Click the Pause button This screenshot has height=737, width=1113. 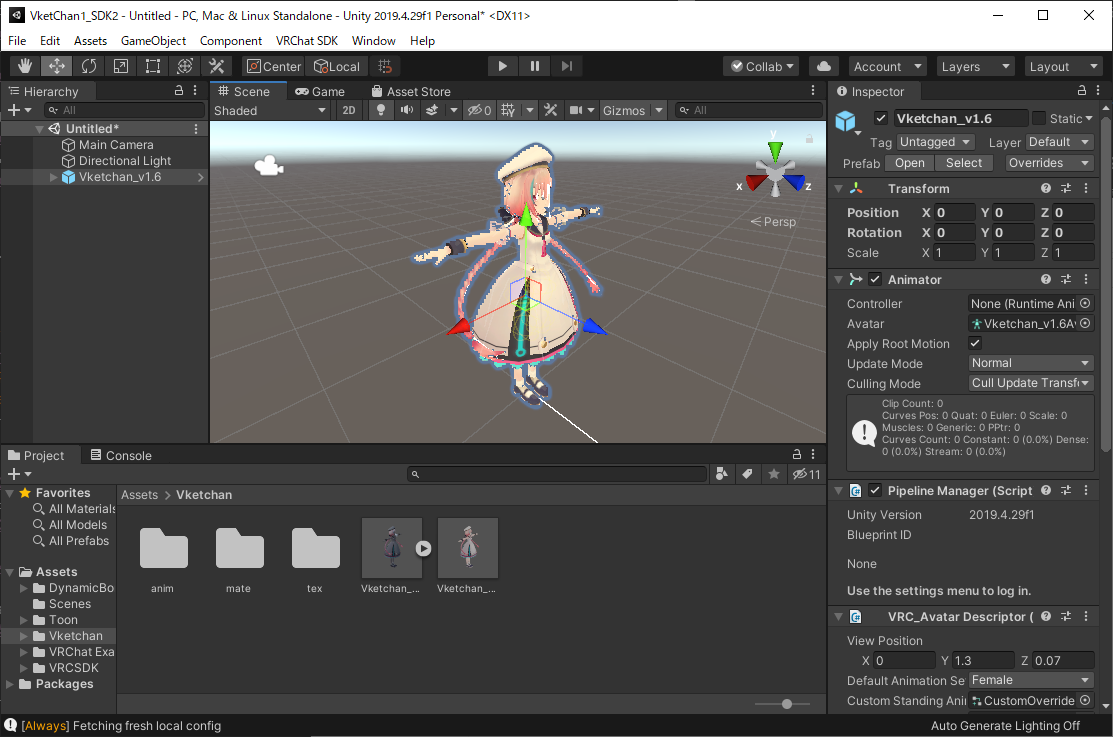(x=535, y=66)
